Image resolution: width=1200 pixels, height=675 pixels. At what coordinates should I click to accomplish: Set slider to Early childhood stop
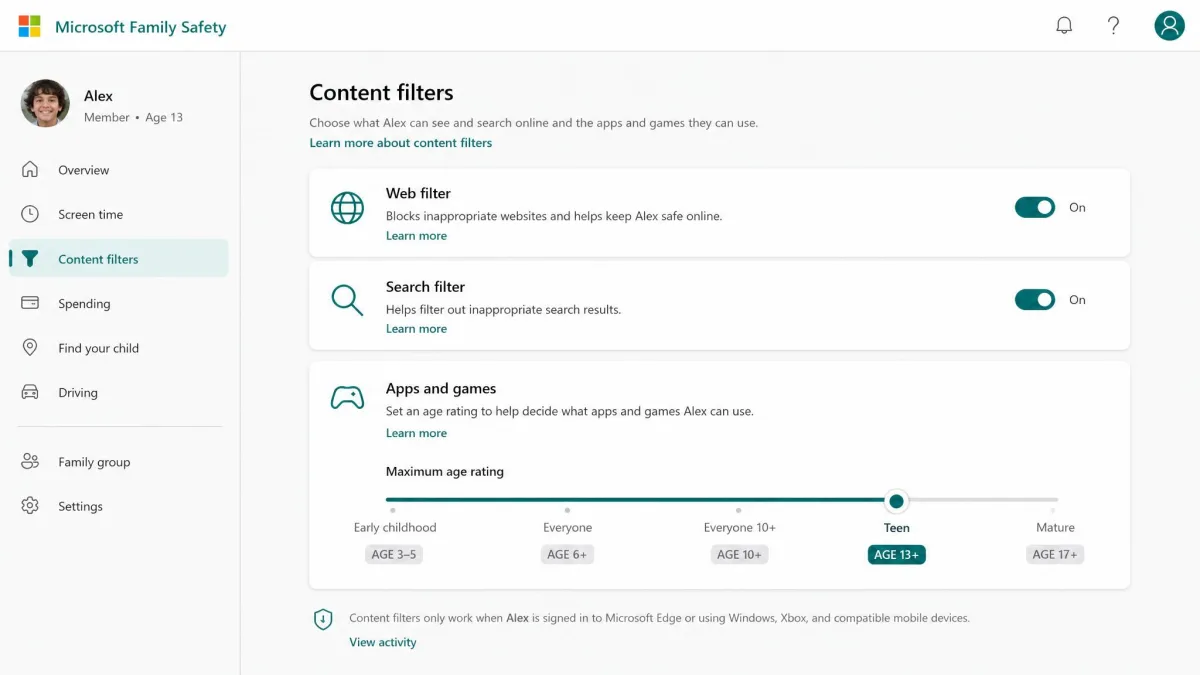[x=393, y=509]
